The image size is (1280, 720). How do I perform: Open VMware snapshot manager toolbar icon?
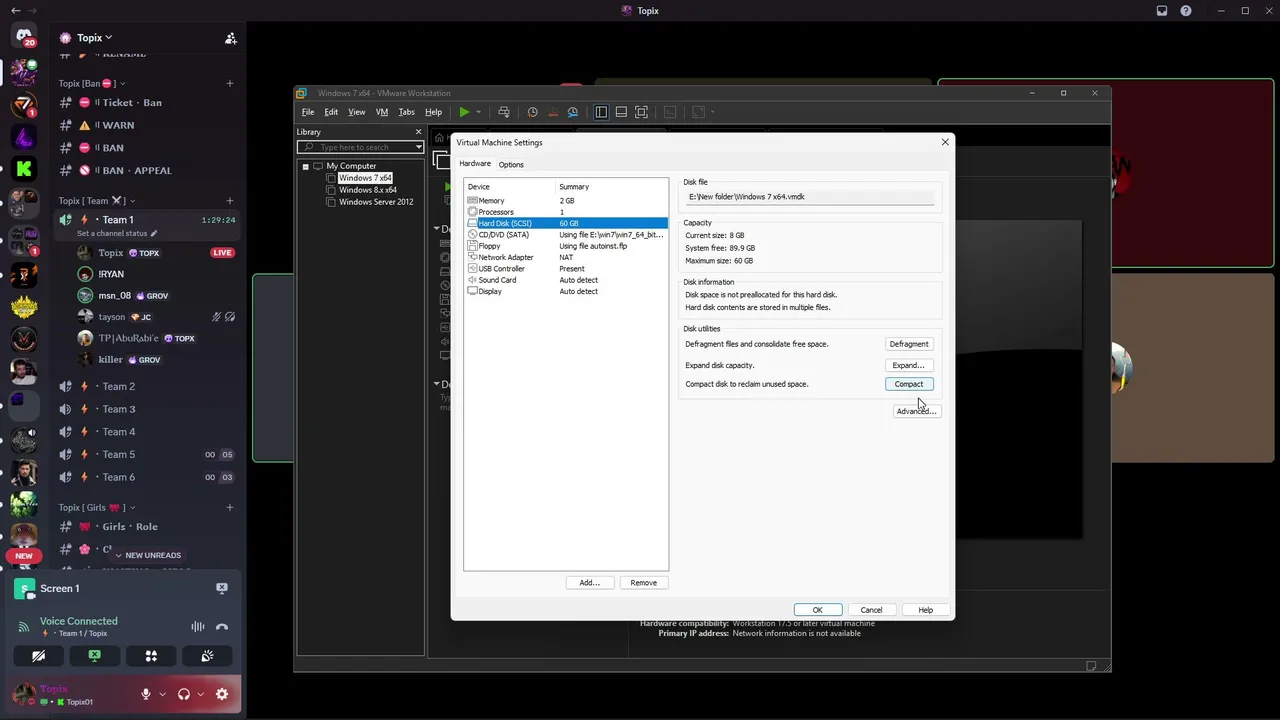[x=573, y=112]
